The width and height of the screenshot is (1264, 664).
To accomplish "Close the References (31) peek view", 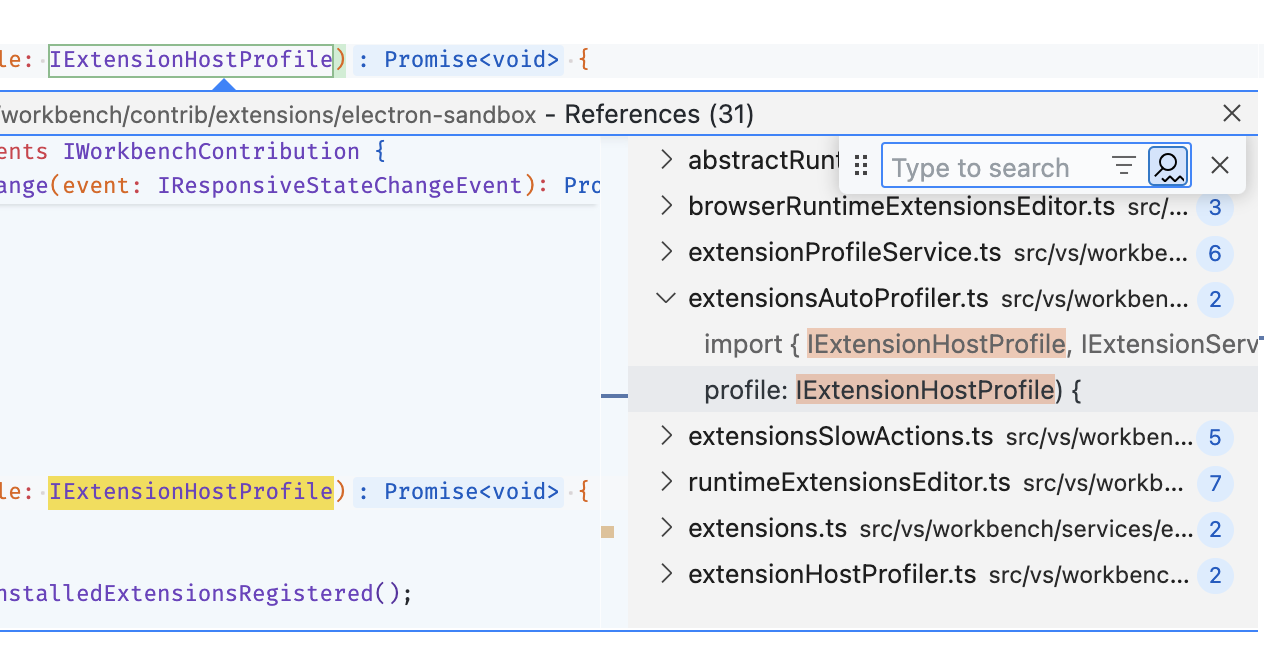I will point(1231,113).
